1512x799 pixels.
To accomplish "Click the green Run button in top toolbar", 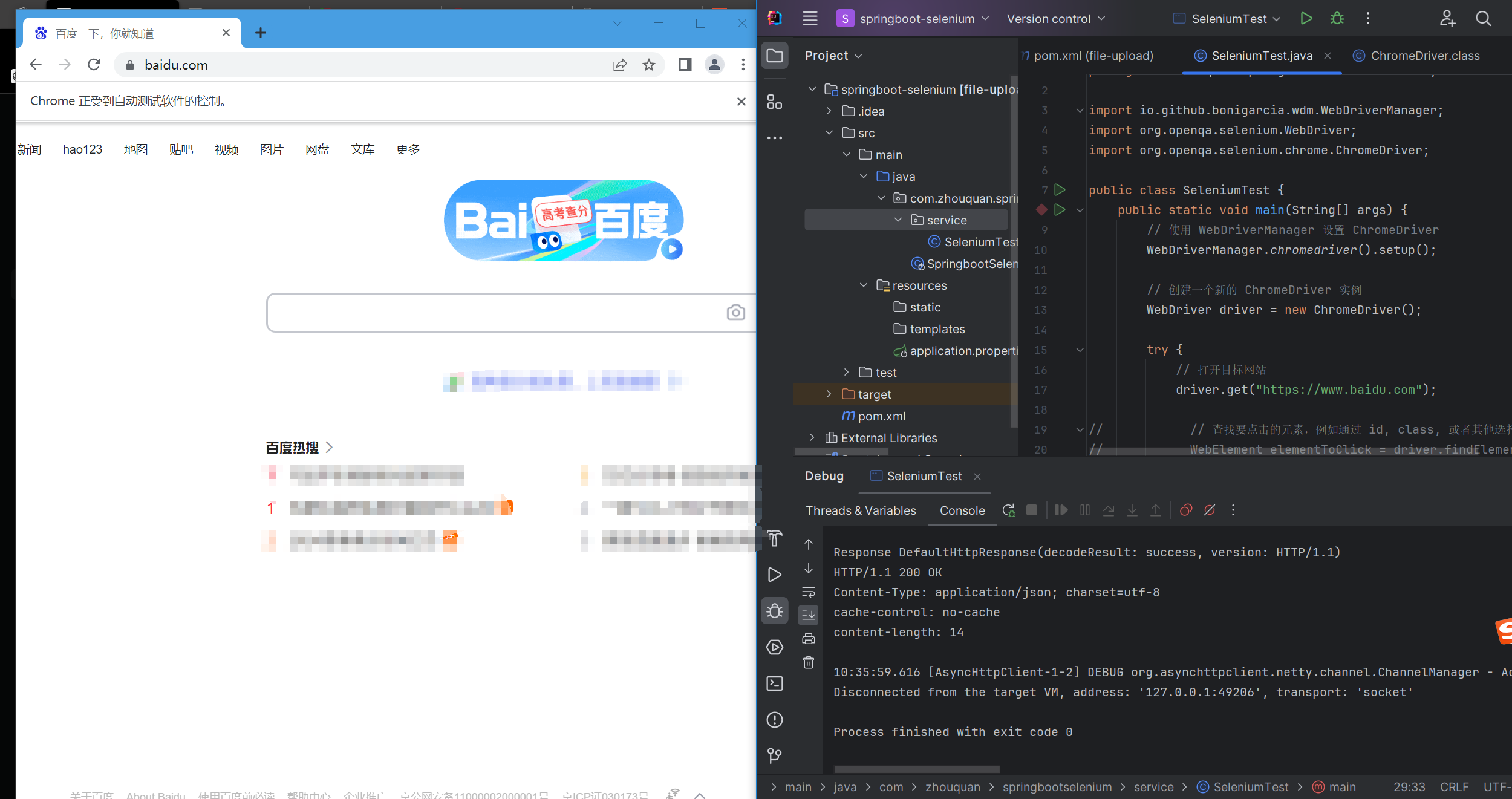I will pyautogui.click(x=1306, y=19).
